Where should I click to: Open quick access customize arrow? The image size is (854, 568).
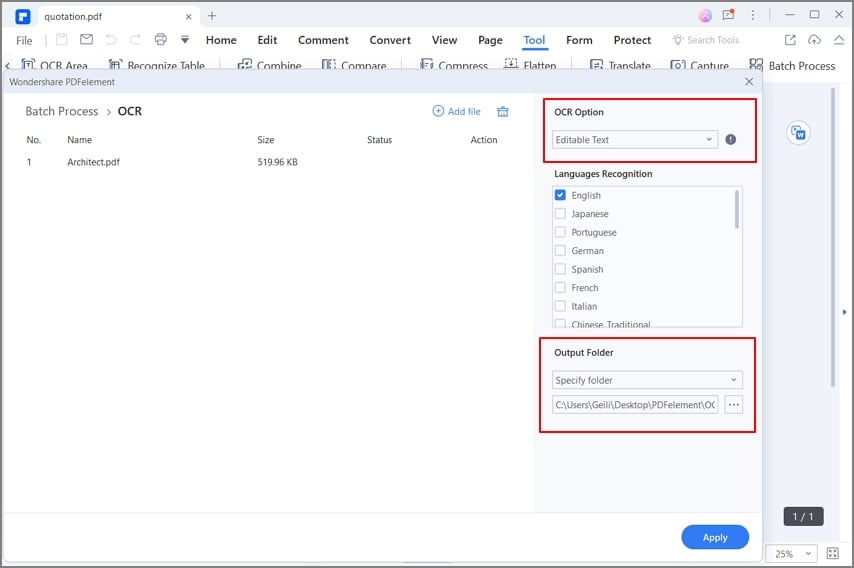point(185,39)
